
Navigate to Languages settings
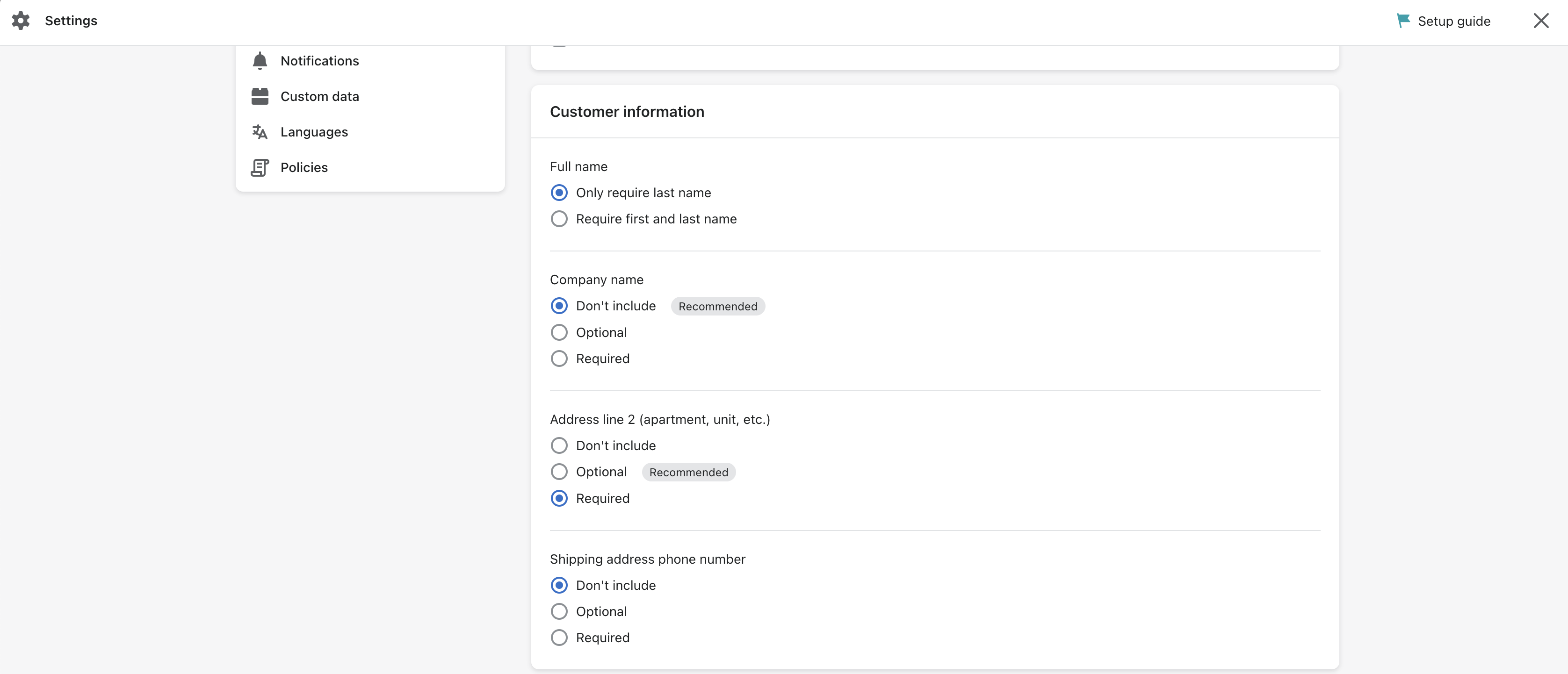(x=314, y=131)
